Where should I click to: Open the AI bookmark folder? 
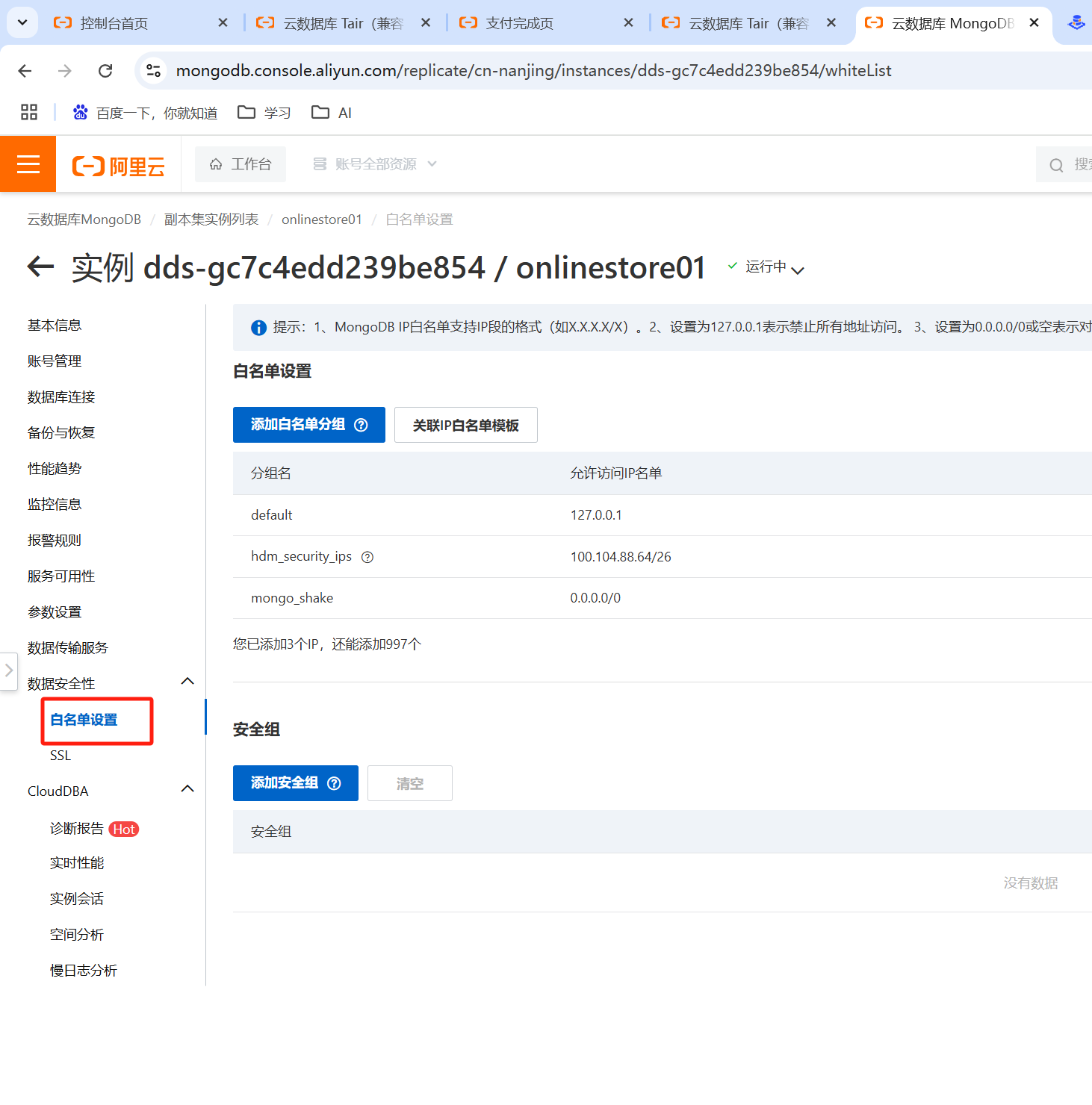pyautogui.click(x=332, y=113)
